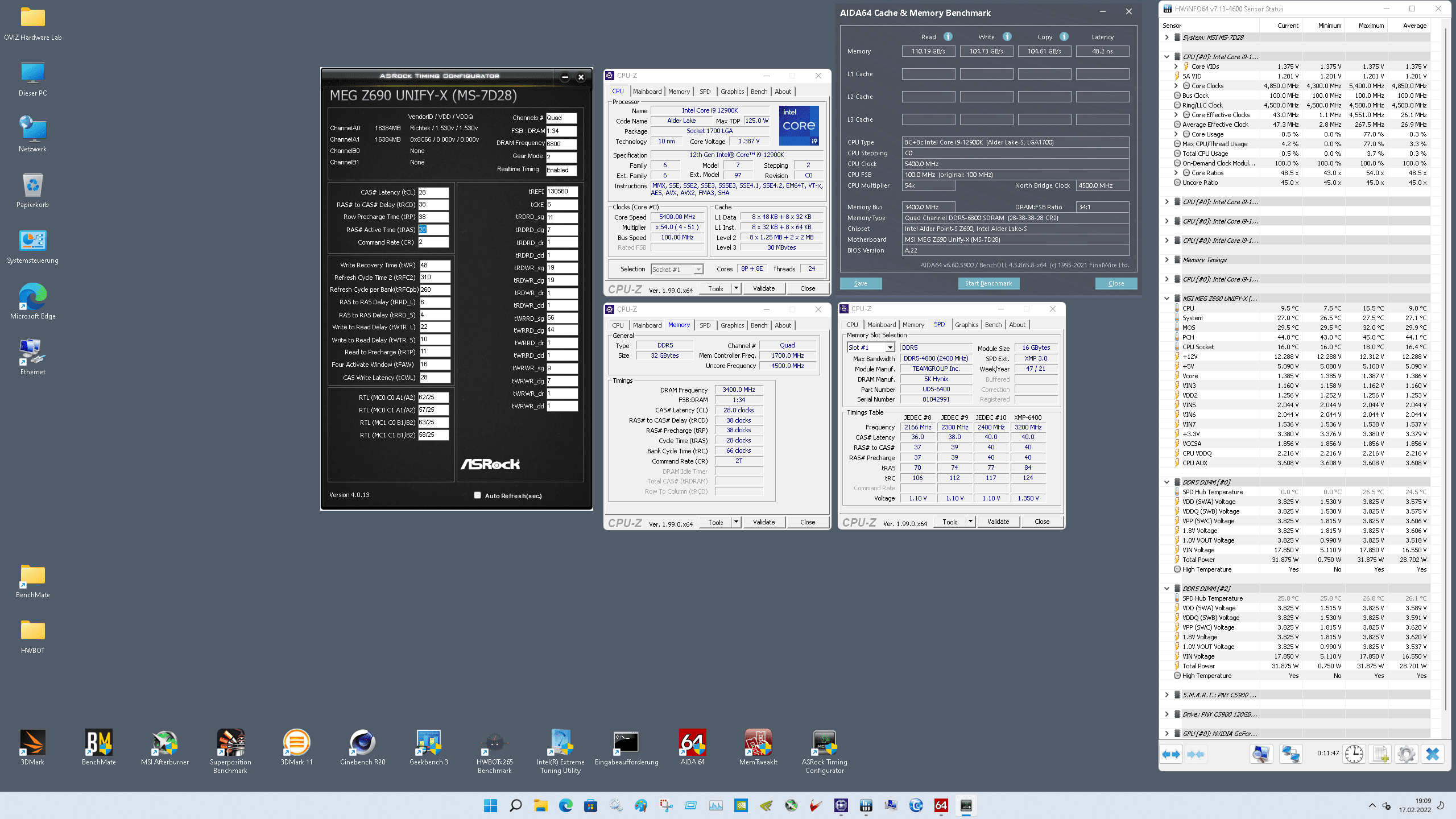Click Validate in top CPU-Z window
Viewport: 1456px width, 819px height.
(764, 288)
